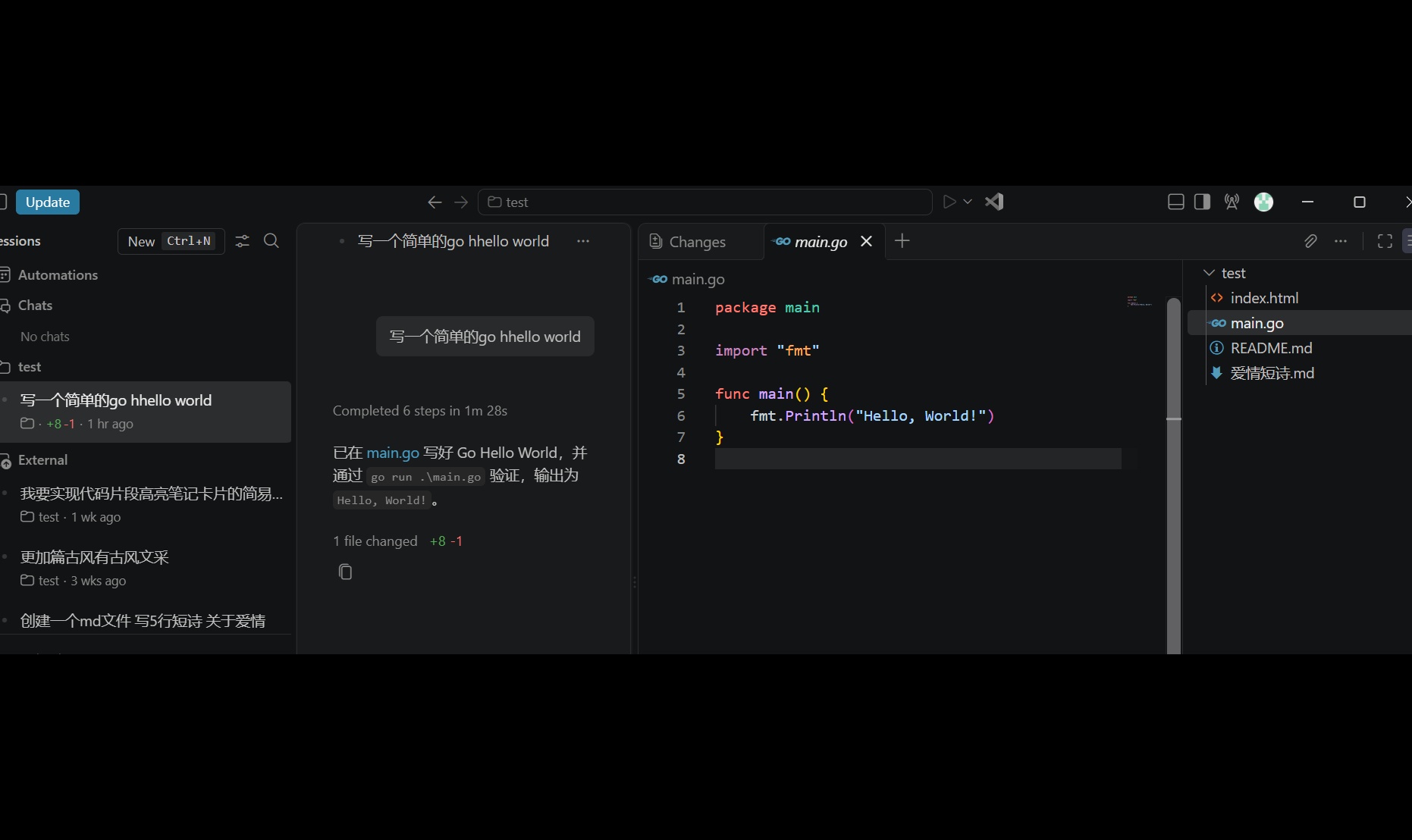This screenshot has width=1412, height=840.
Task: Select session 写一个简单的go hhello world in list
Action: pos(146,412)
